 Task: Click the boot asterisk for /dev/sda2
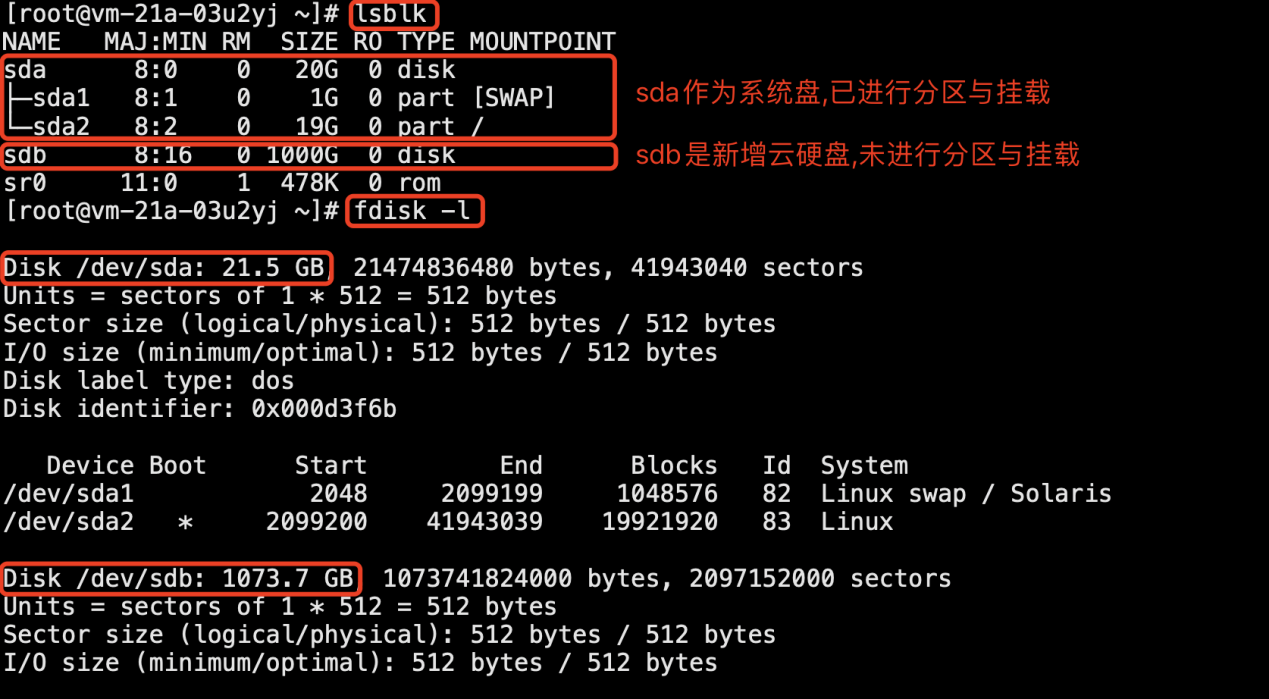[x=185, y=523]
